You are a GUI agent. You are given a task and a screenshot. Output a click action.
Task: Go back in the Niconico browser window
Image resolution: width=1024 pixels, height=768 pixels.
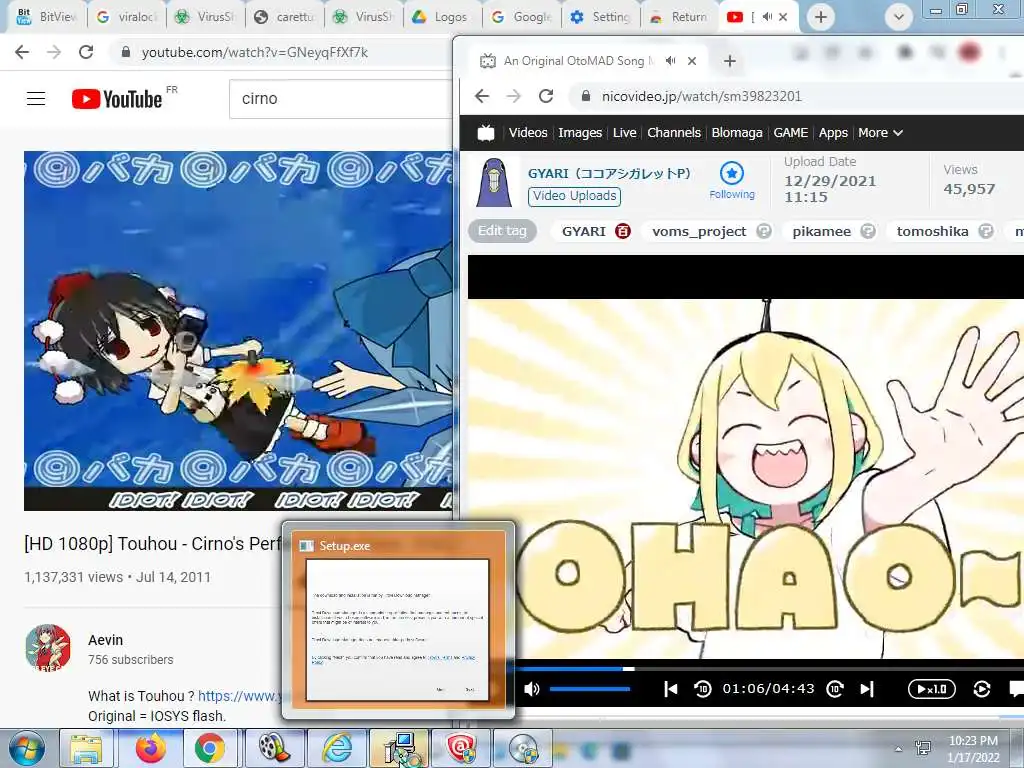tap(482, 96)
